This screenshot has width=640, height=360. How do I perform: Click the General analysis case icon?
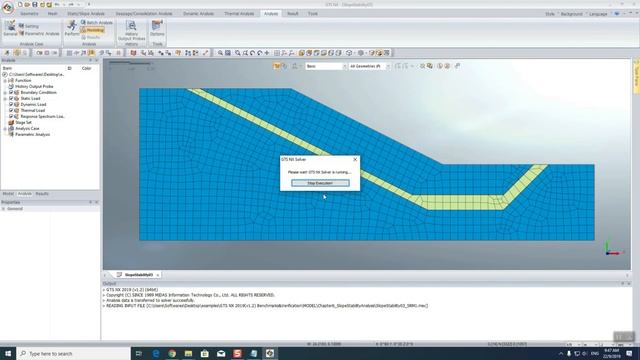pyautogui.click(x=10, y=29)
